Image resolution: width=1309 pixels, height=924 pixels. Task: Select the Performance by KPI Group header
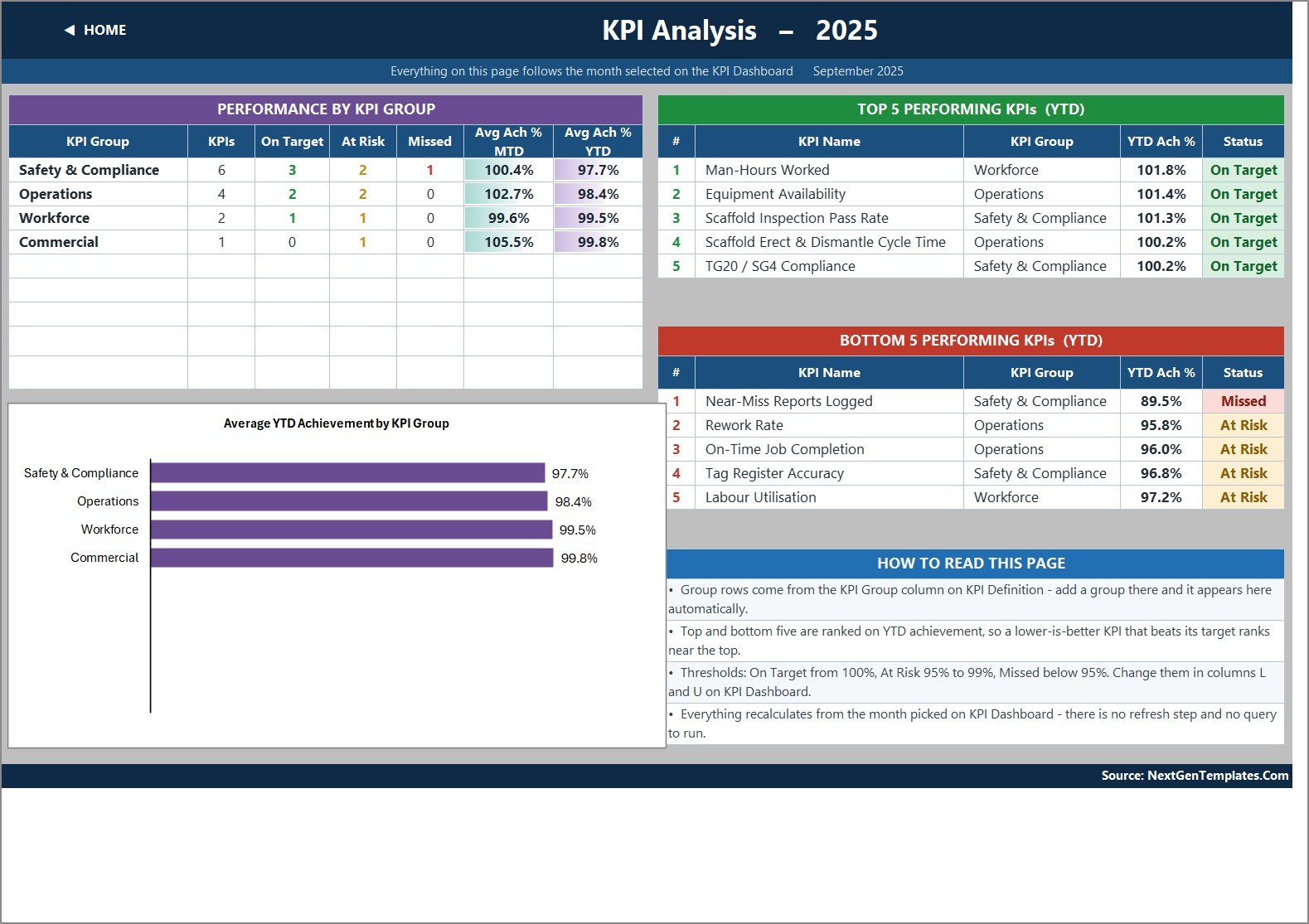point(326,109)
